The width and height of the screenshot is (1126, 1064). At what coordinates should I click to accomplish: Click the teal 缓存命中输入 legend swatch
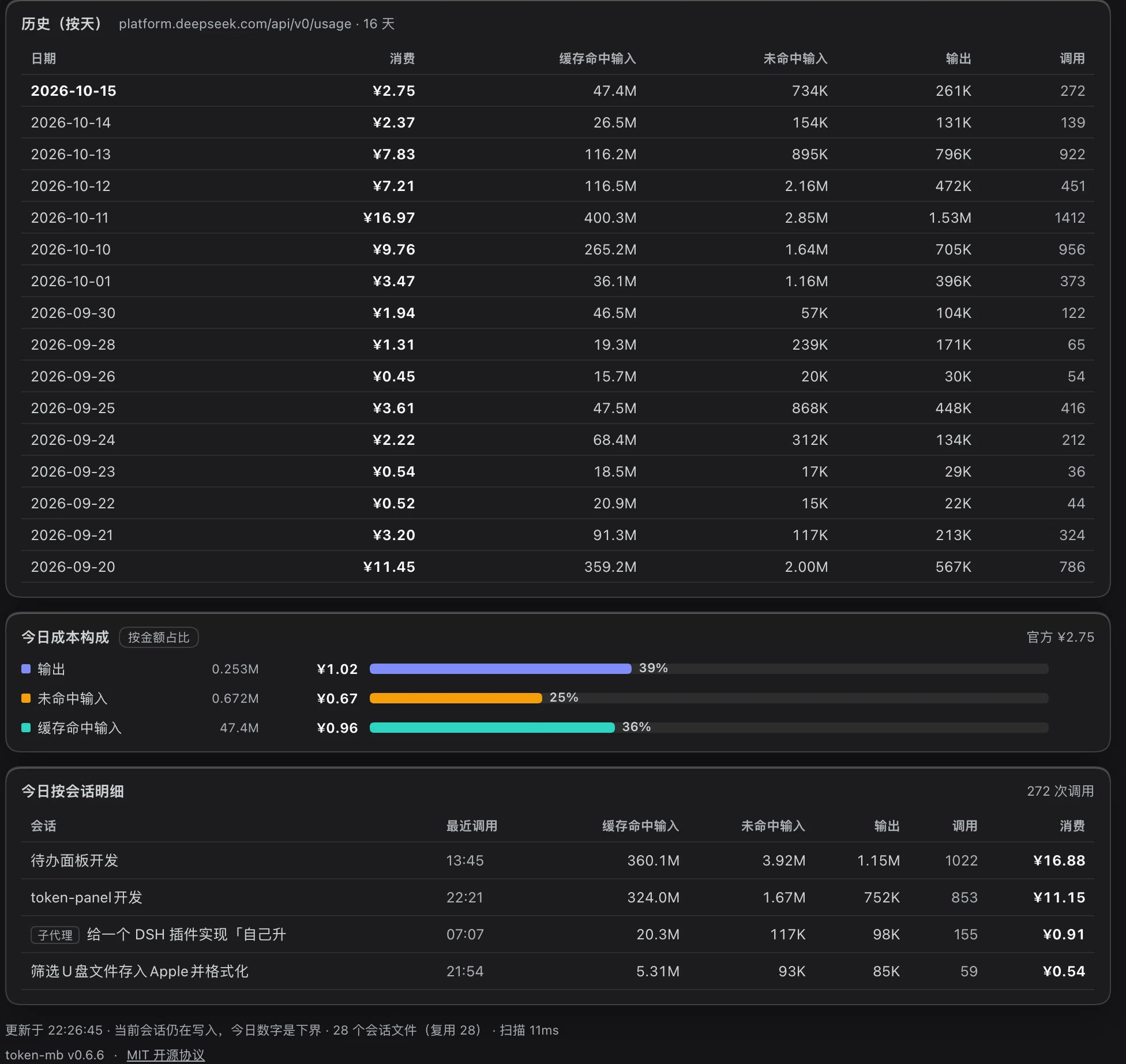click(26, 728)
